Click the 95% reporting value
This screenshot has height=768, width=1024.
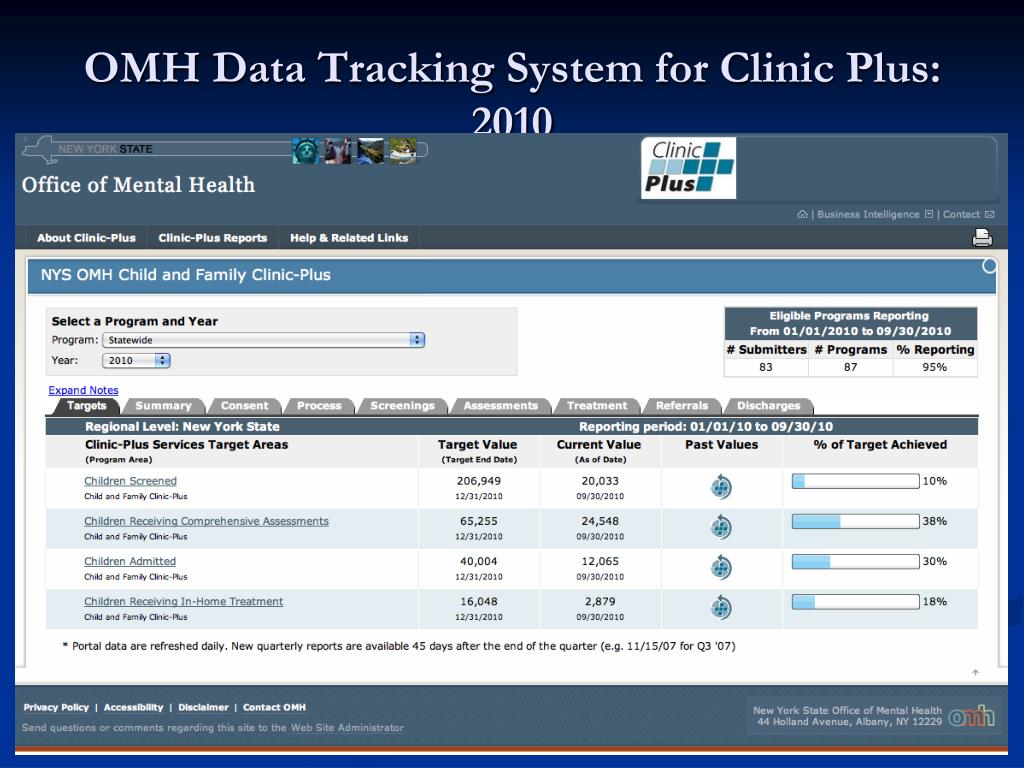pos(935,367)
